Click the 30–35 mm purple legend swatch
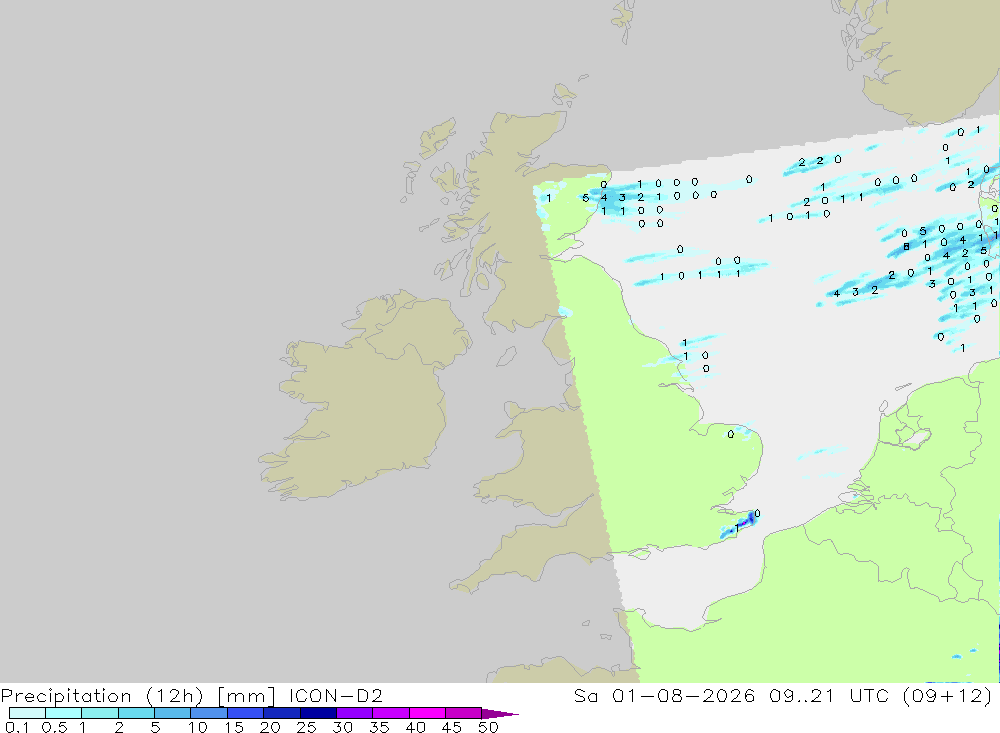This screenshot has height=733, width=1000. (x=354, y=713)
